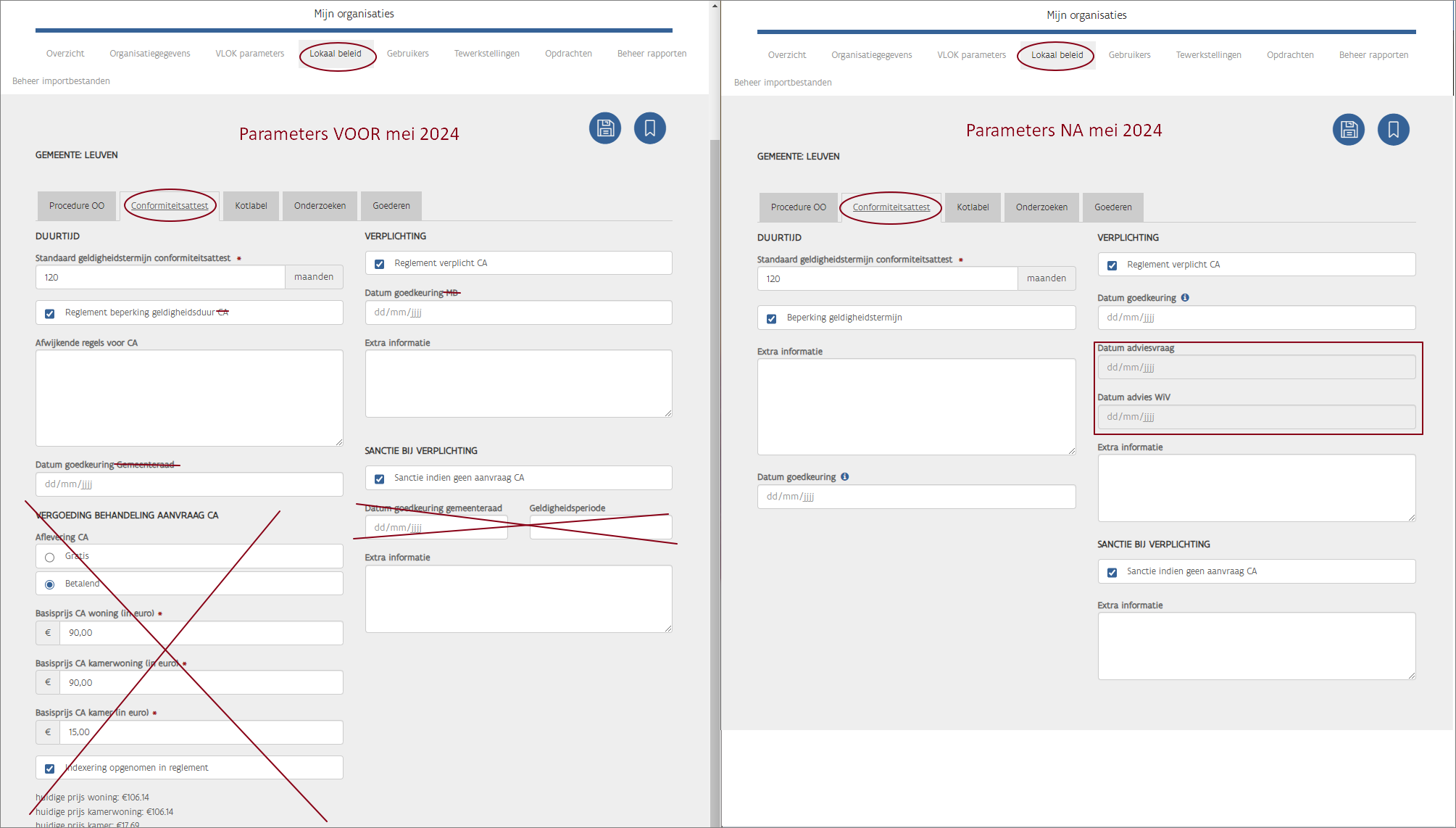1456x828 pixels.
Task: Click the save icon in left panel
Action: pos(605,128)
